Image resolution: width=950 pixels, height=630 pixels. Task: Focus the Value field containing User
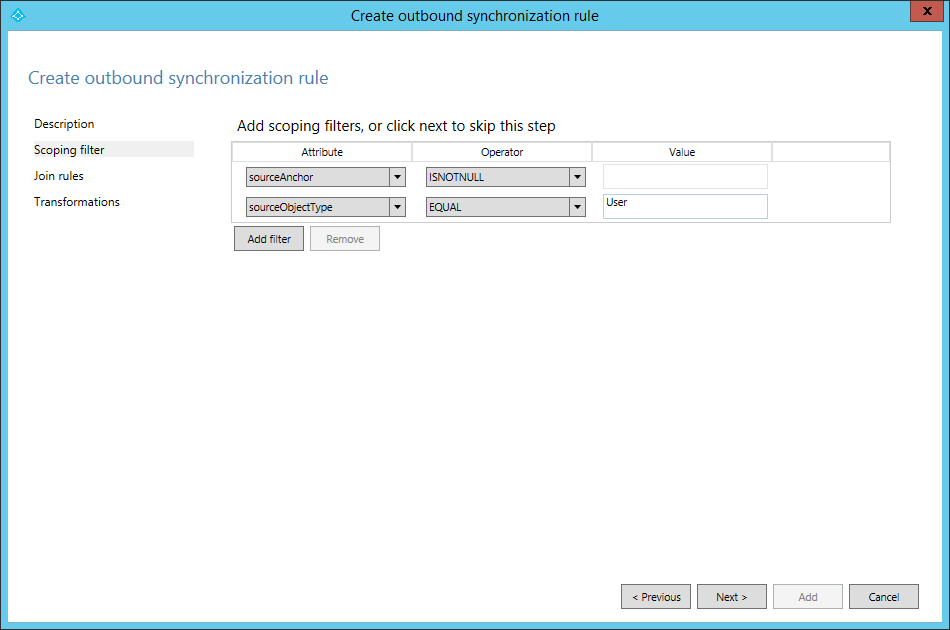coord(685,206)
